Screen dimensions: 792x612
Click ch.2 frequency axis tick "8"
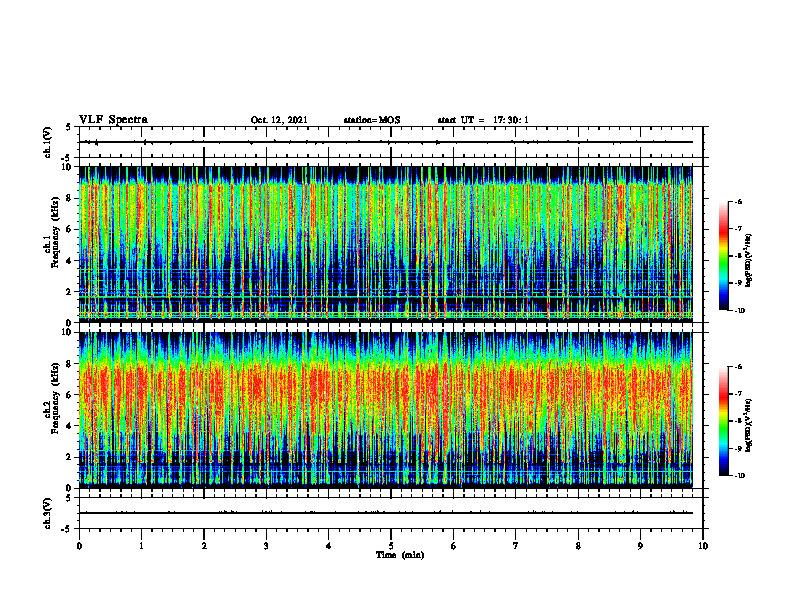[70, 364]
